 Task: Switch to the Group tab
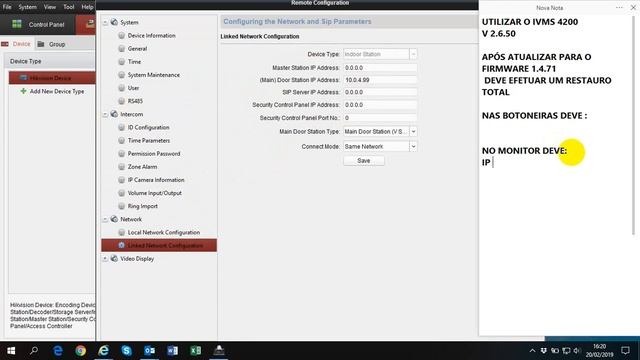pos(51,44)
